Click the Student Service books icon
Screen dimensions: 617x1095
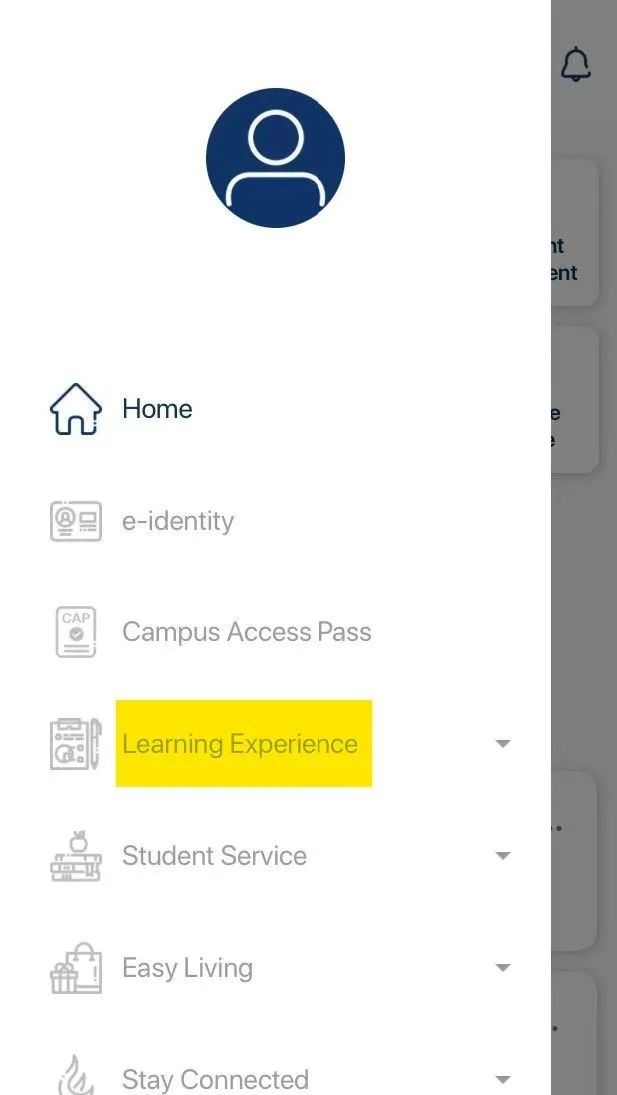75,855
